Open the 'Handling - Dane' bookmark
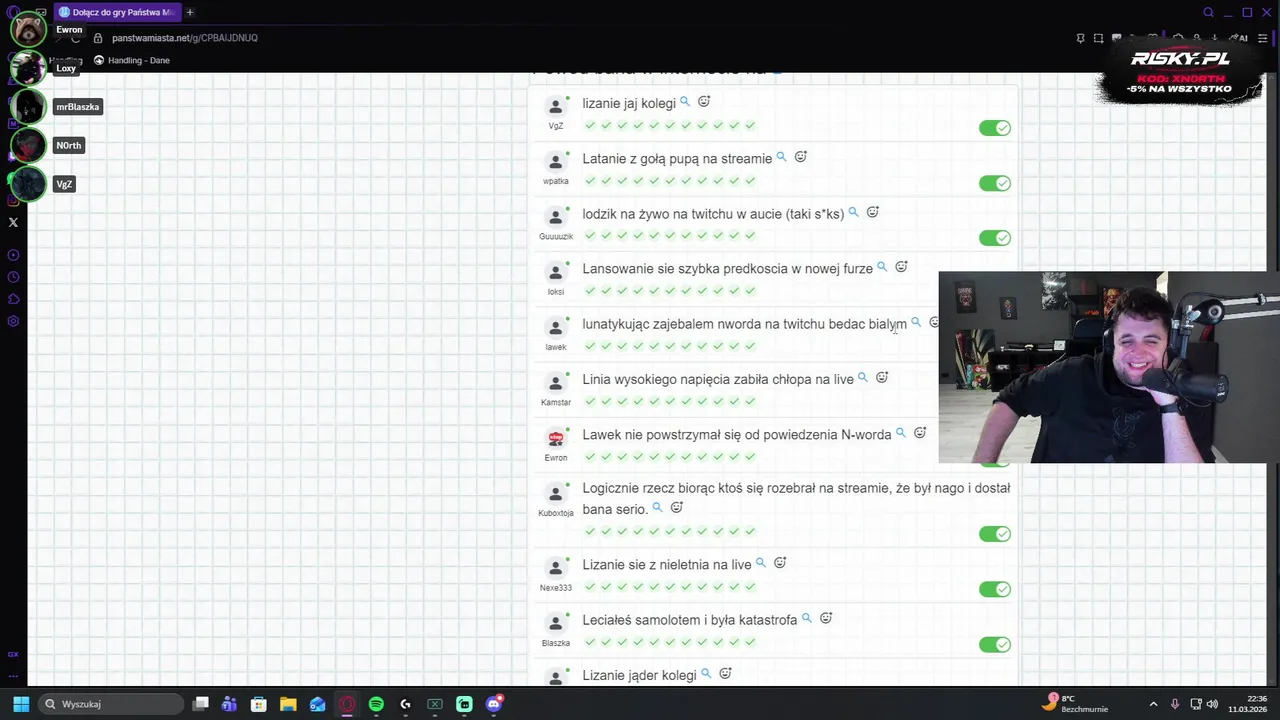Screen dimensions: 1280x720 (x=131, y=60)
